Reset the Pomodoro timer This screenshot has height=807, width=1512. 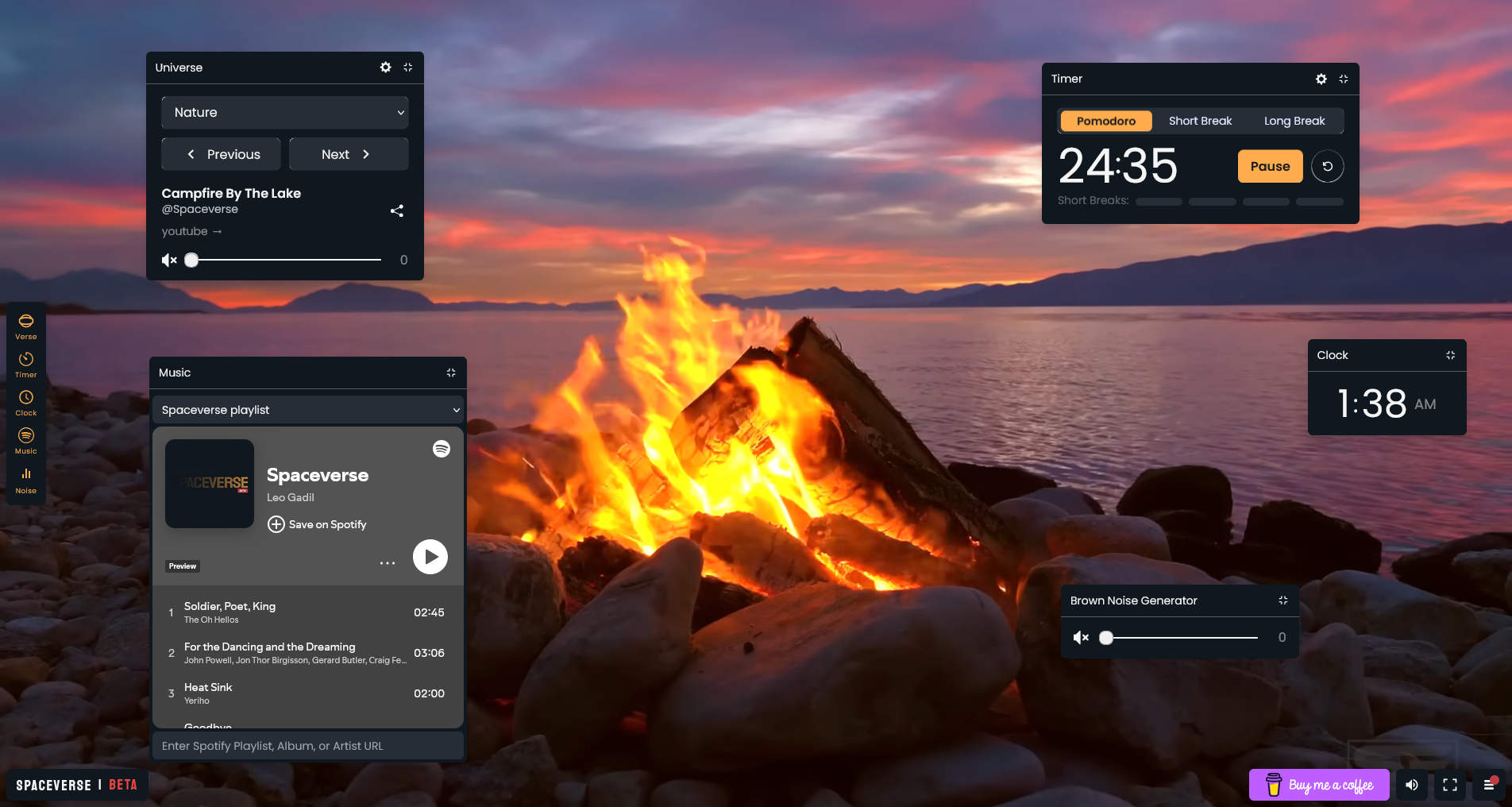[1328, 166]
